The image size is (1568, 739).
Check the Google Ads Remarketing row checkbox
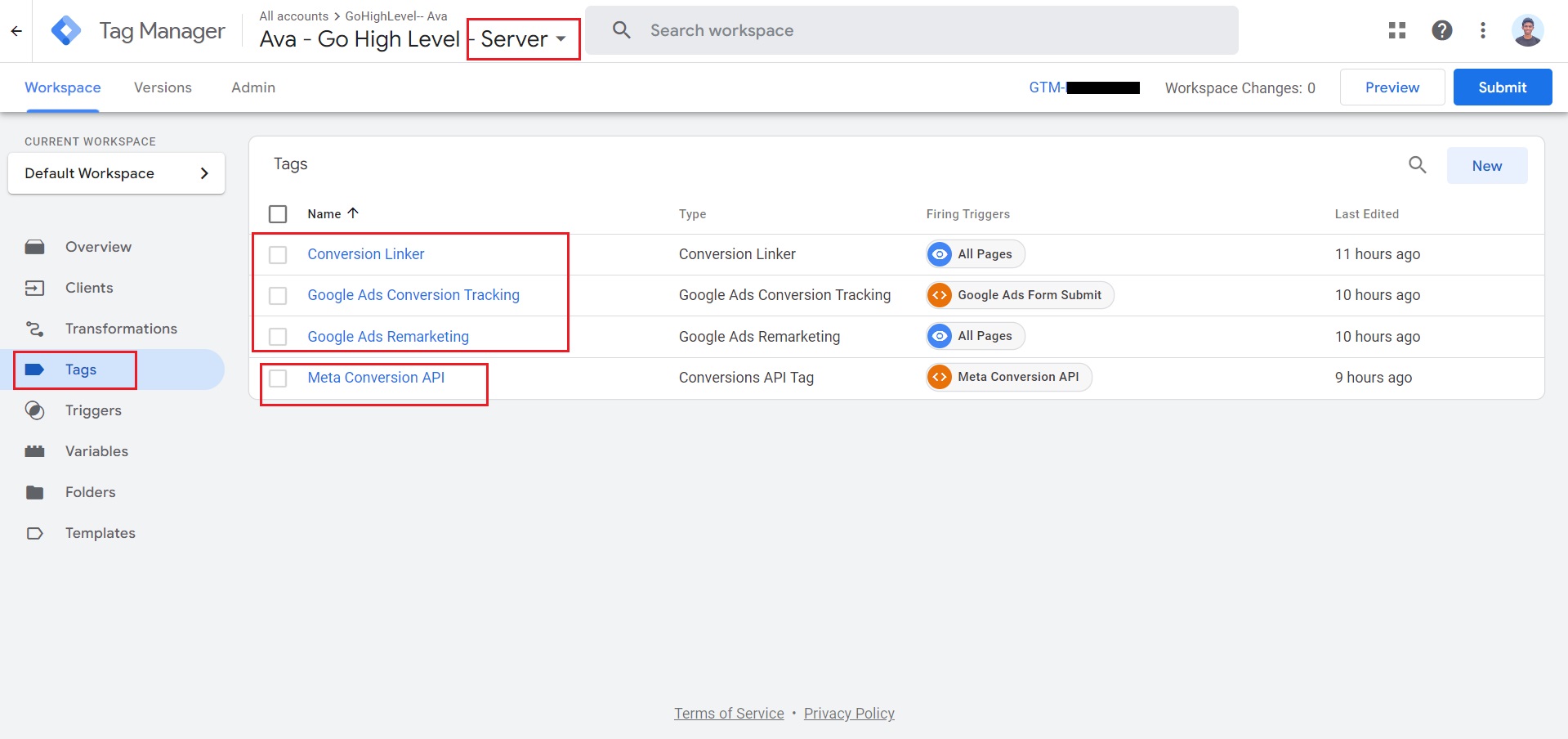click(x=278, y=337)
